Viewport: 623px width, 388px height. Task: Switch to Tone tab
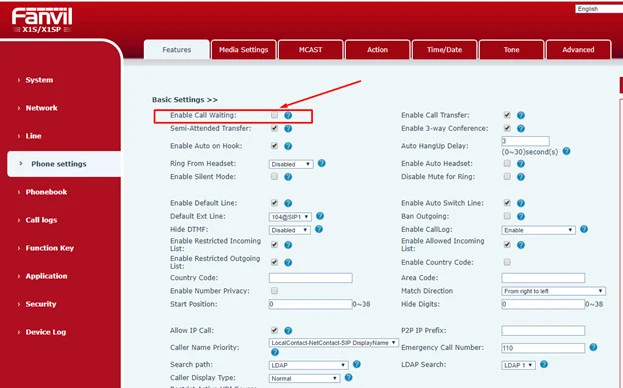pyautogui.click(x=511, y=50)
